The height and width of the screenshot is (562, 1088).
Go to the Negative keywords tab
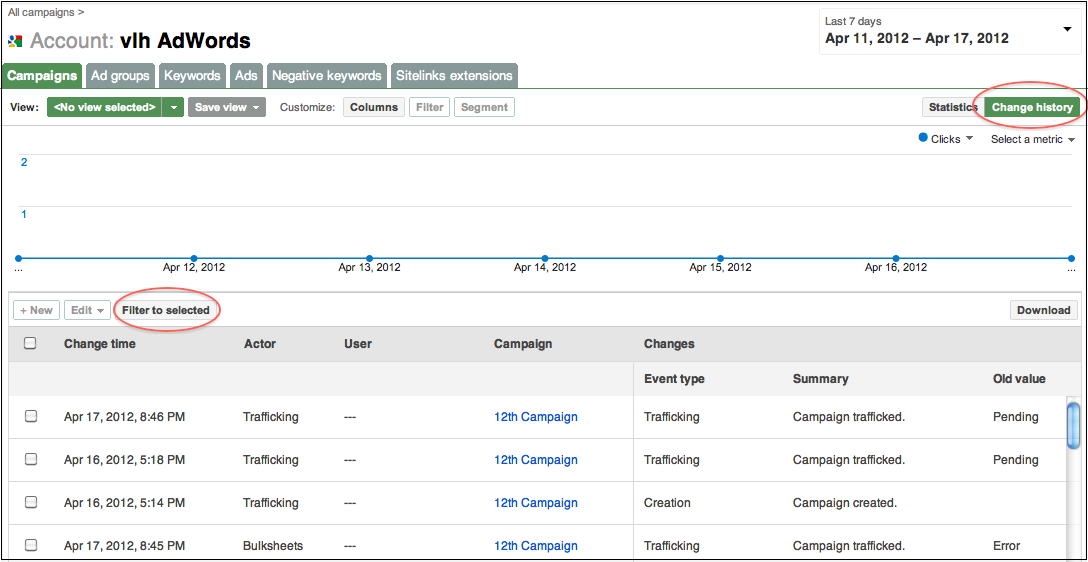point(327,76)
